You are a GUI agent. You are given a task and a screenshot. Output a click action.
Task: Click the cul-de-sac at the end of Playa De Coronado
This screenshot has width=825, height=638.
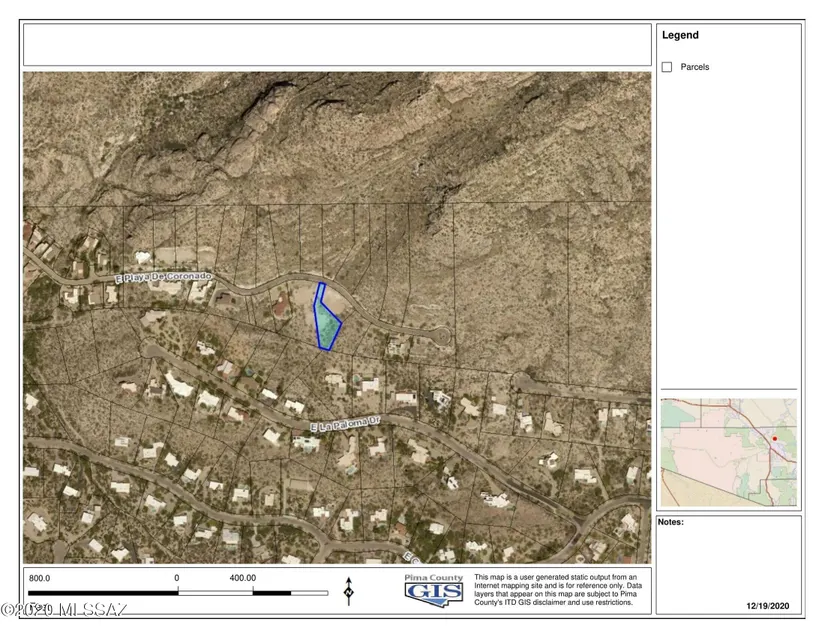pyautogui.click(x=438, y=337)
